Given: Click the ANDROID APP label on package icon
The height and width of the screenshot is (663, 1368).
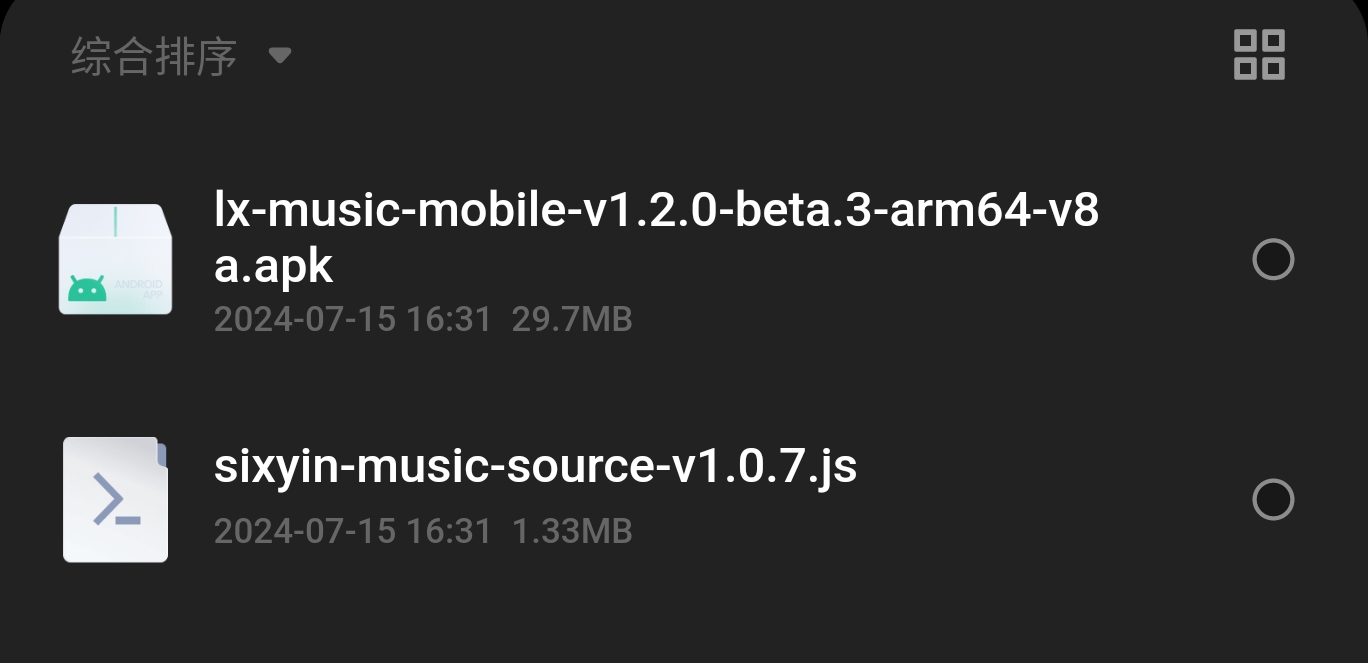Looking at the screenshot, I should click(x=138, y=289).
